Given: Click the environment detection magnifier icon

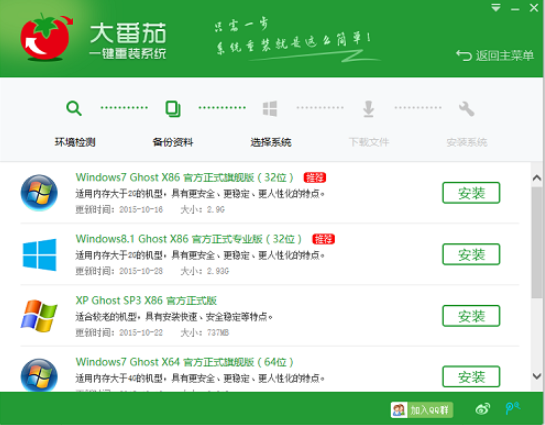Looking at the screenshot, I should point(74,108).
